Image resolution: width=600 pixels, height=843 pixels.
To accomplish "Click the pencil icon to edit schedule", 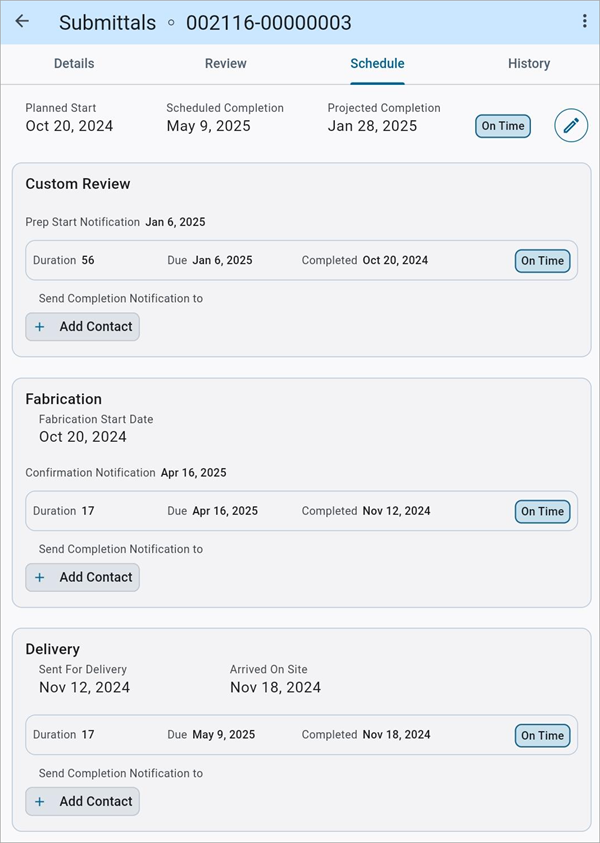I will (570, 125).
